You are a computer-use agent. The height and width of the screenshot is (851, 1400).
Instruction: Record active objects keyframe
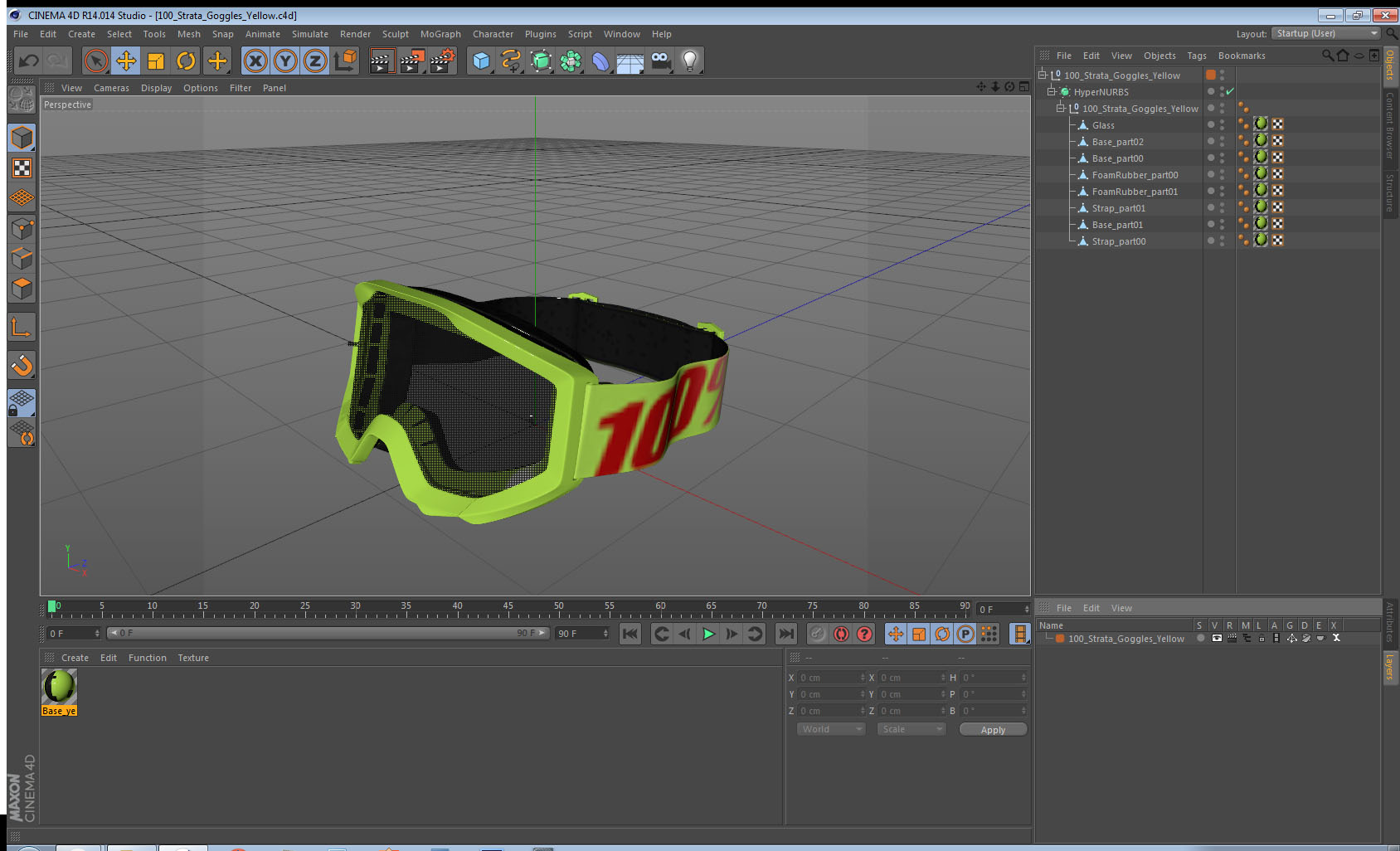coord(818,634)
